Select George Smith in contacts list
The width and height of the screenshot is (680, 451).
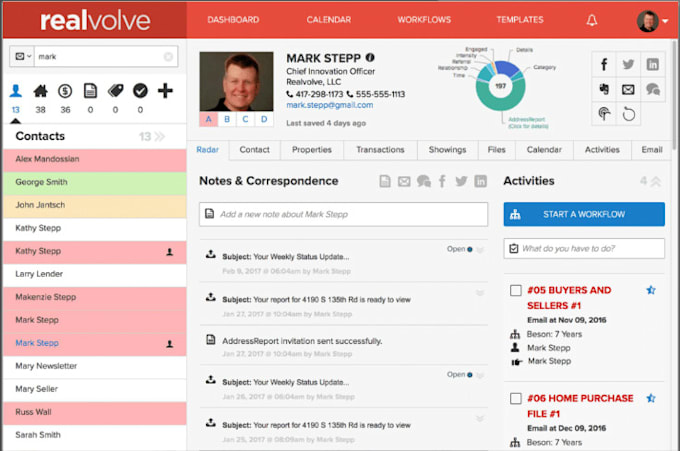coord(95,183)
